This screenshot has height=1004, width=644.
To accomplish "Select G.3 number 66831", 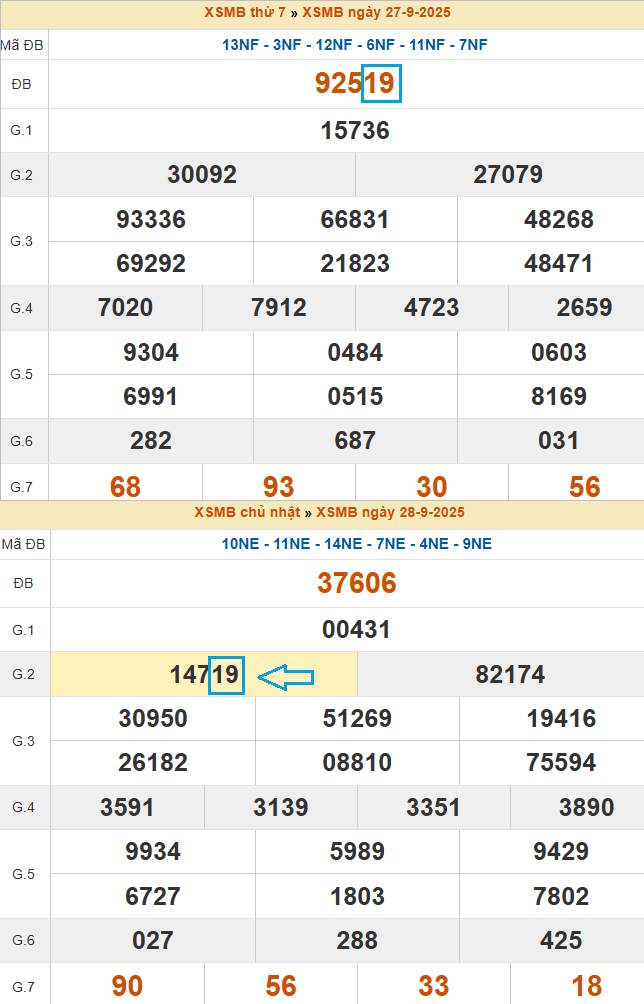I will point(355,220).
